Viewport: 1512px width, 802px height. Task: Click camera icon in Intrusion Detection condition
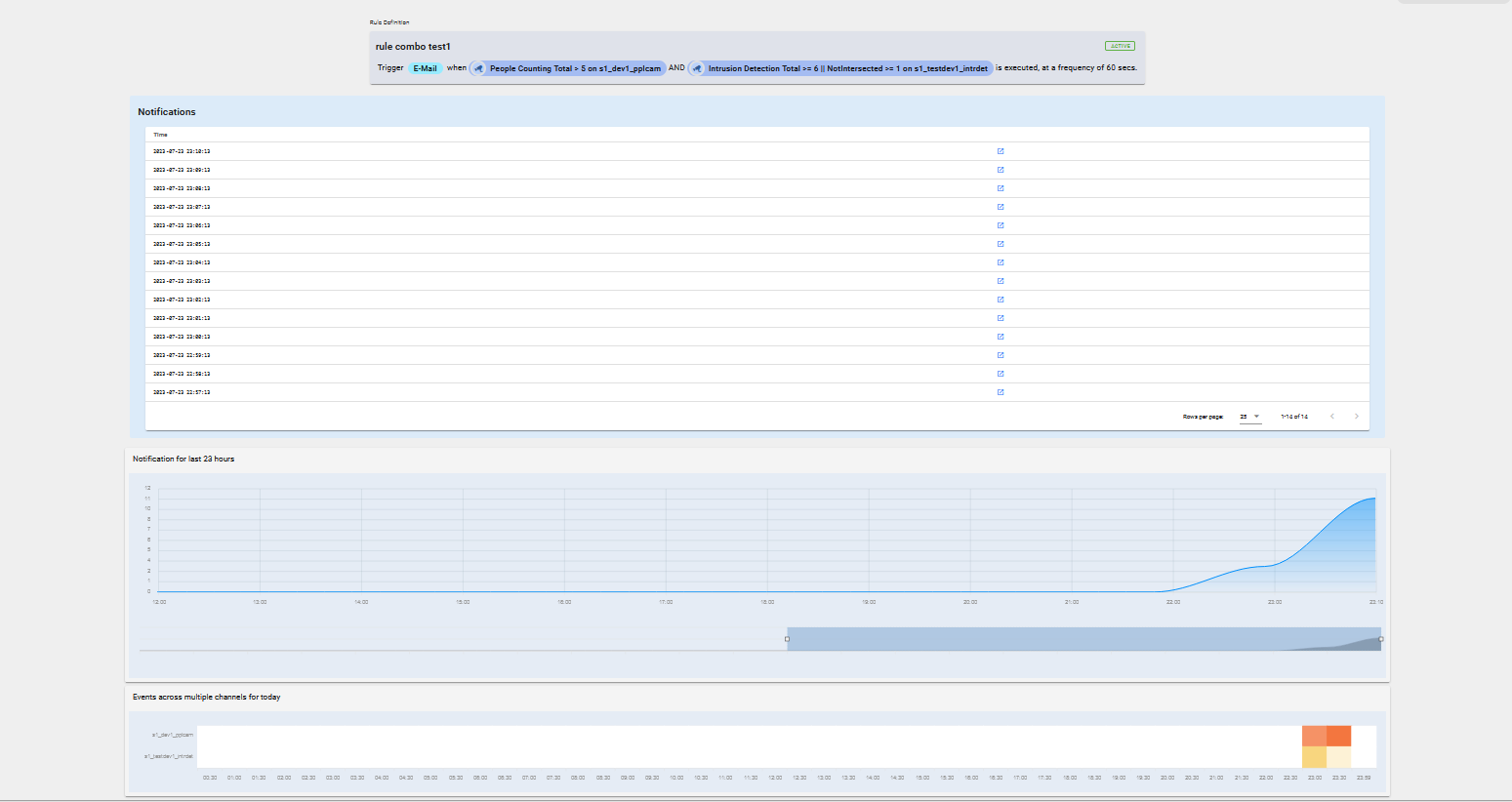pyautogui.click(x=697, y=68)
